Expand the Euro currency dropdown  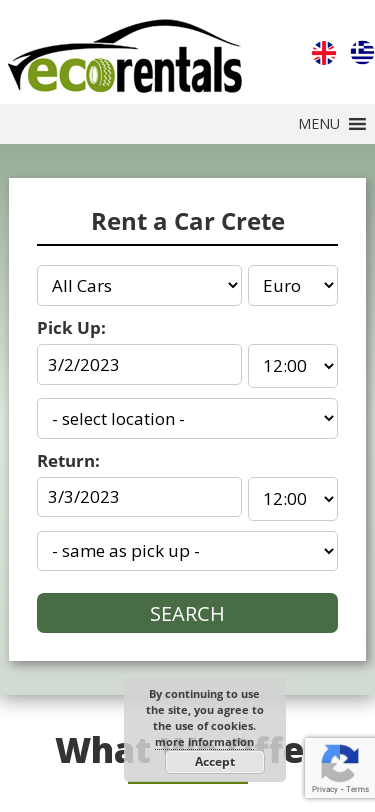293,286
